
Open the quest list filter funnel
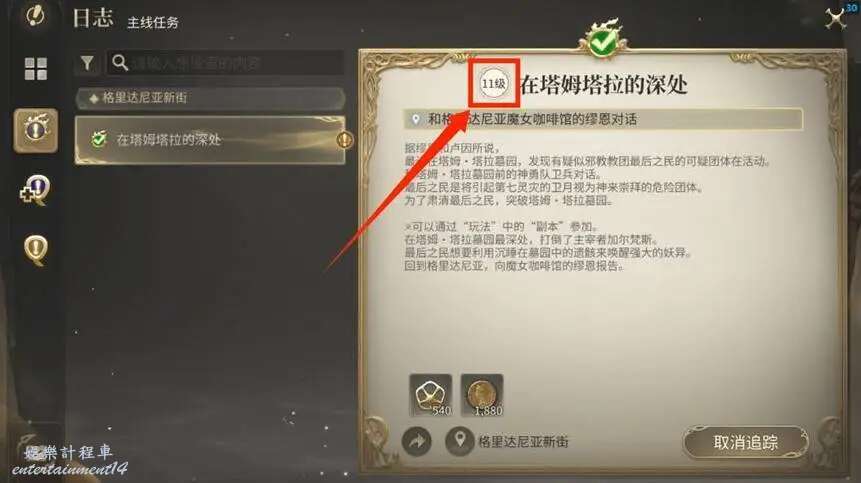click(x=87, y=64)
